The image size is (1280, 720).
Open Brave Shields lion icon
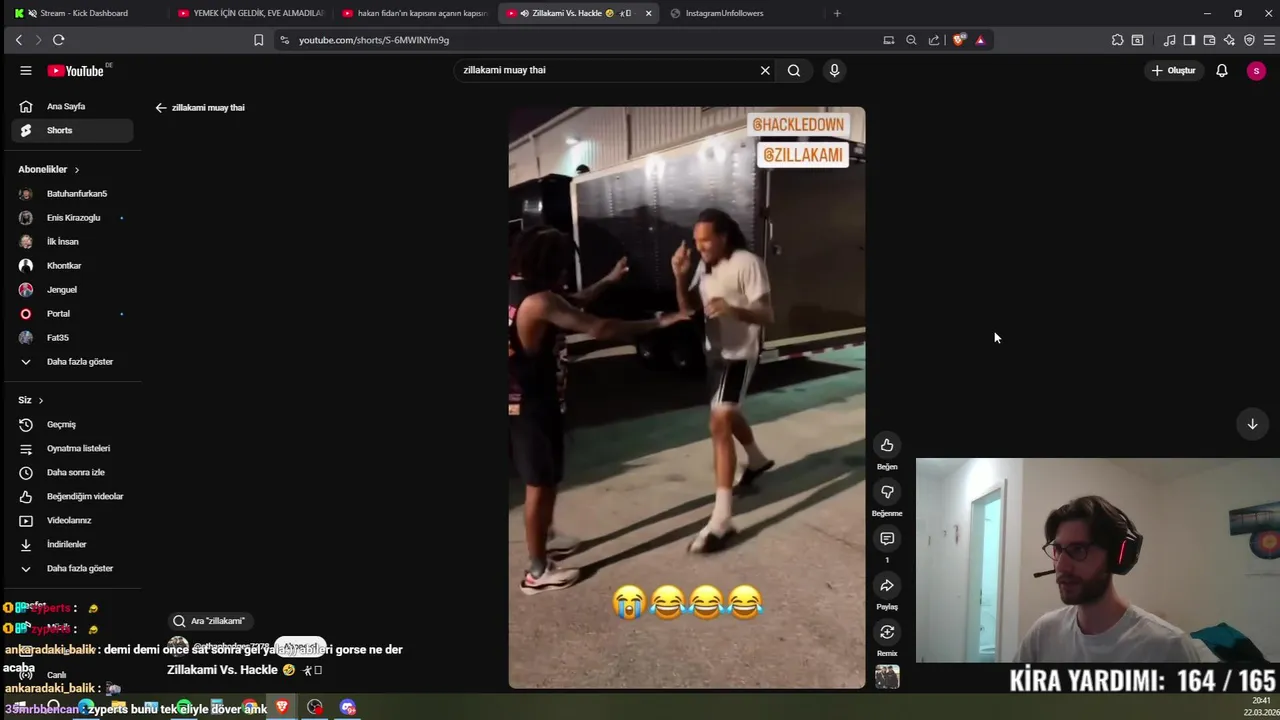click(x=959, y=40)
